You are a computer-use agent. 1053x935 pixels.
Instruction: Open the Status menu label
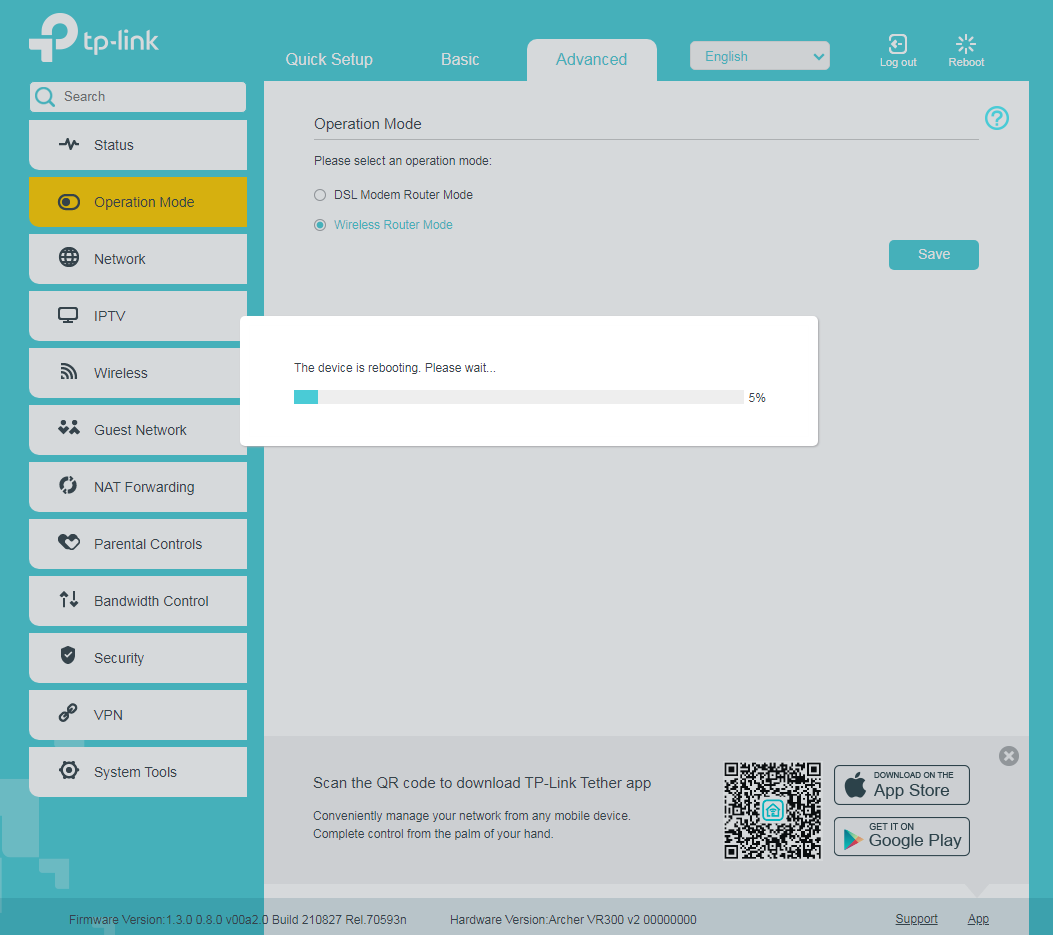113,145
